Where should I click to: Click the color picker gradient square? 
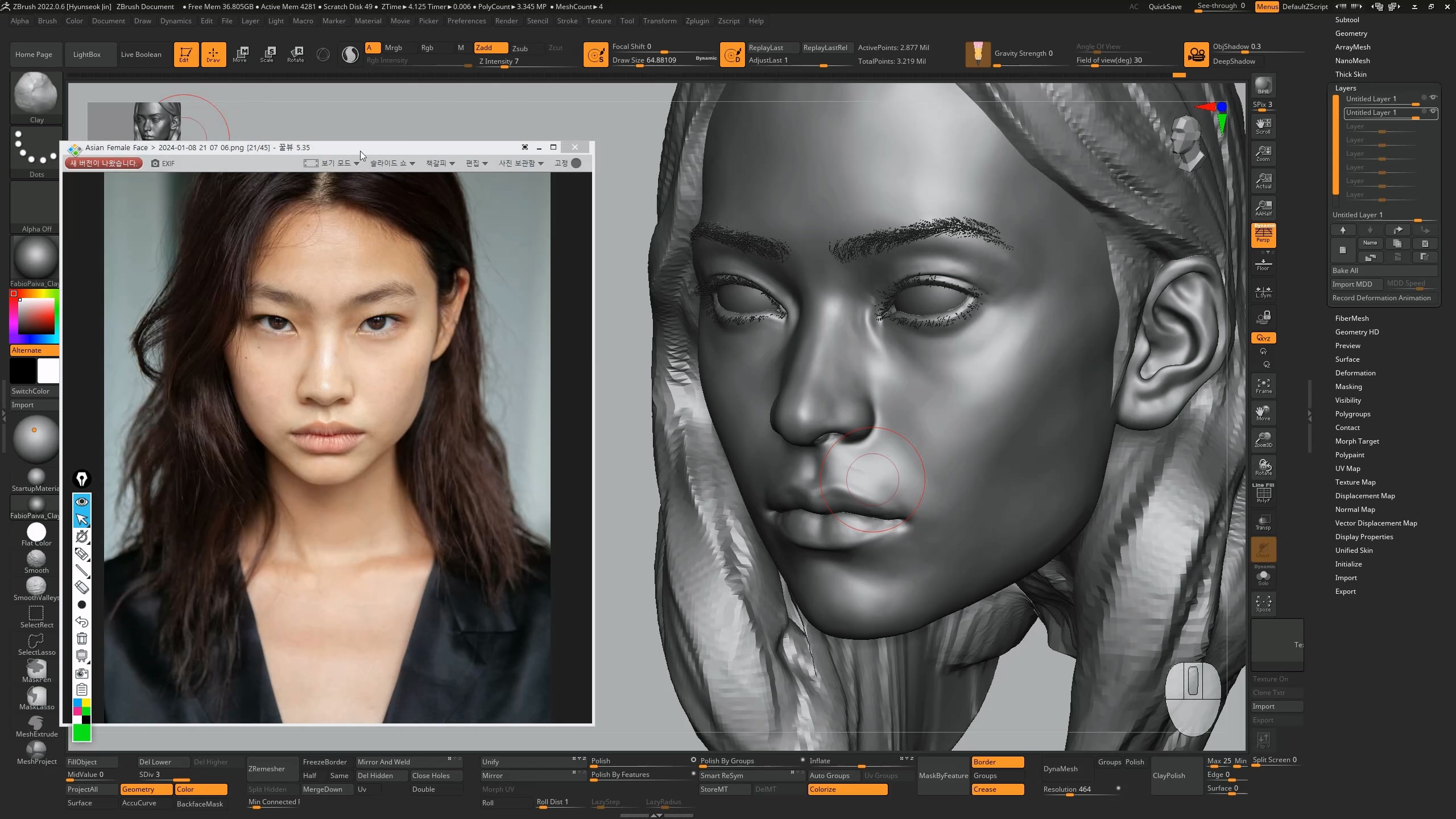(x=36, y=316)
